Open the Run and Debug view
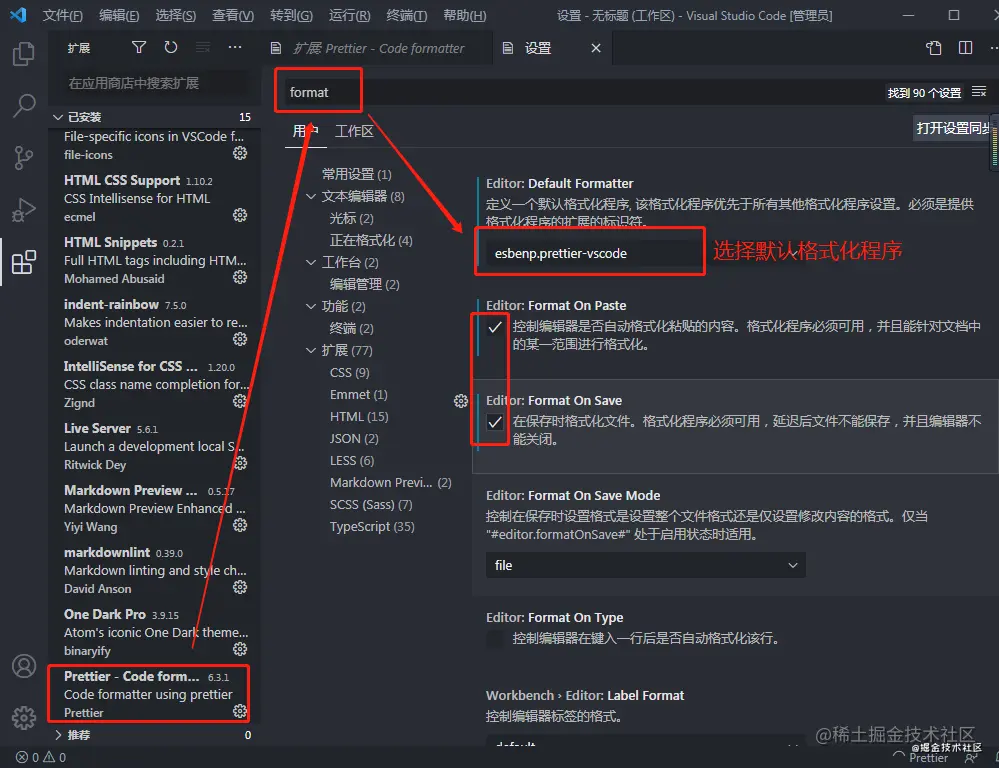Image resolution: width=999 pixels, height=768 pixels. [x=24, y=210]
